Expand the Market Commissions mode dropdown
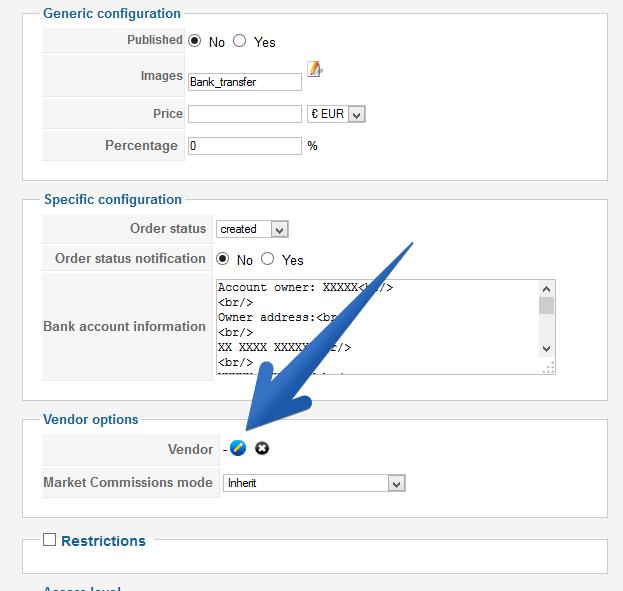This screenshot has width=623, height=591. (x=313, y=483)
